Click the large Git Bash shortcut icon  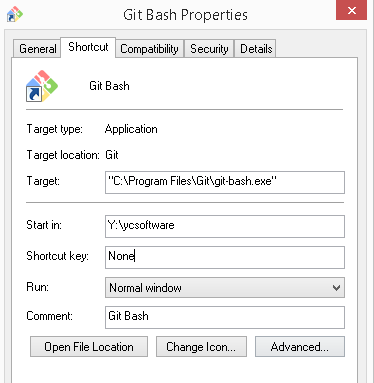click(x=42, y=86)
